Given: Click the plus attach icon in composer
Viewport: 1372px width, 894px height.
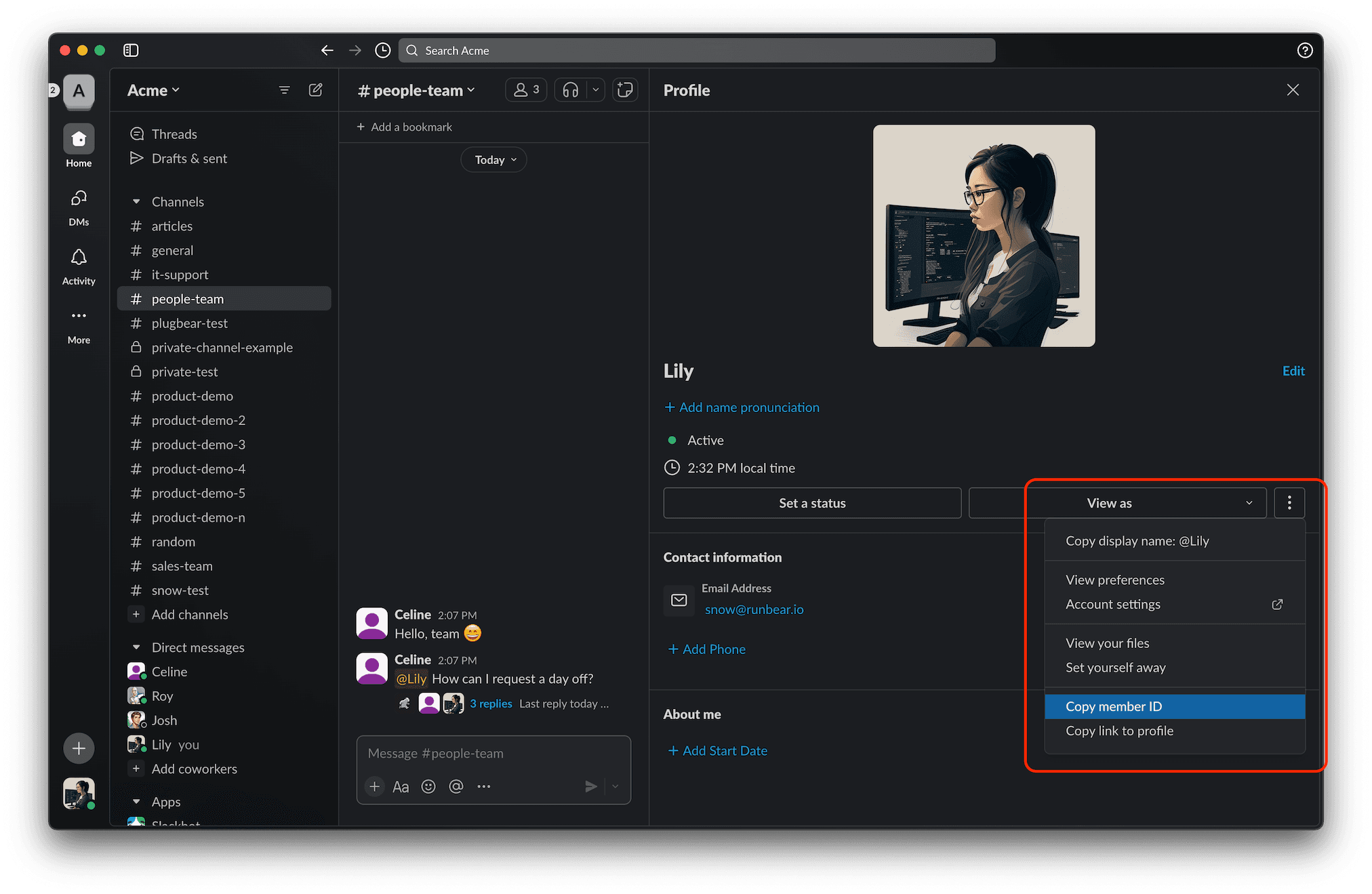Looking at the screenshot, I should tap(375, 786).
